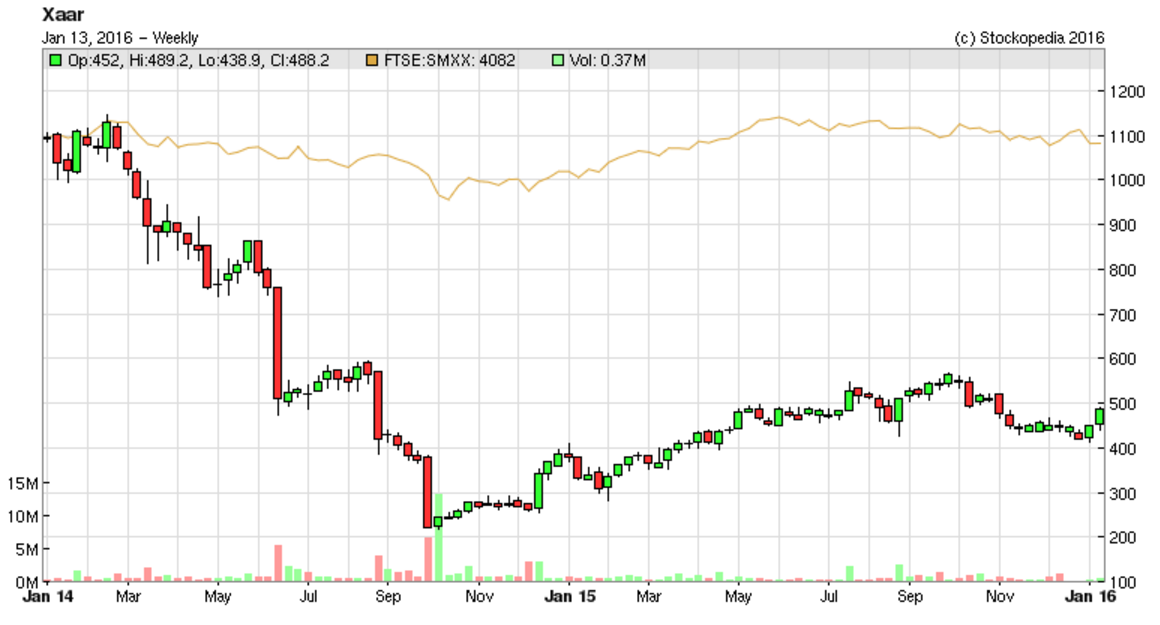The width and height of the screenshot is (1160, 625).
Task: Click the '(c) Stockopedia 2016' text
Action: tap(1029, 38)
